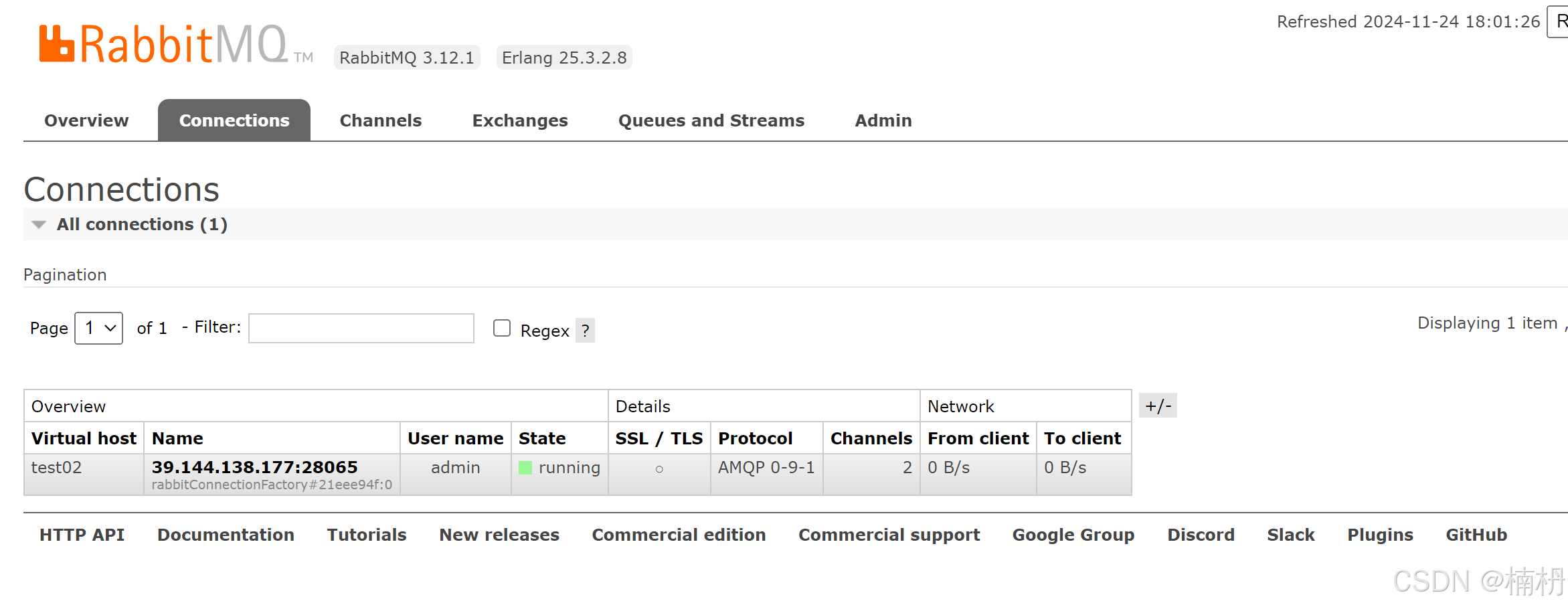Switch to the Overview tab
This screenshot has width=1568, height=607.
point(86,120)
